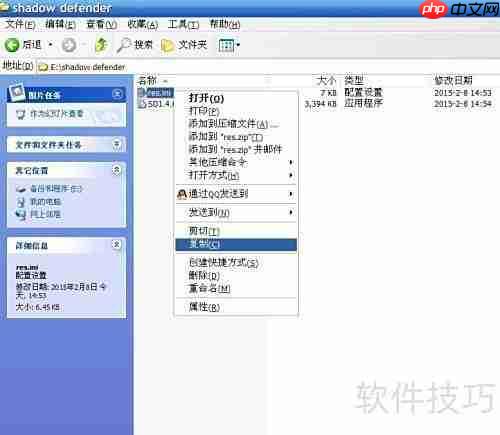This screenshot has height=435, width=500.
Task: Open 我的电脑 link in sidebar
Action: pyautogui.click(x=46, y=202)
